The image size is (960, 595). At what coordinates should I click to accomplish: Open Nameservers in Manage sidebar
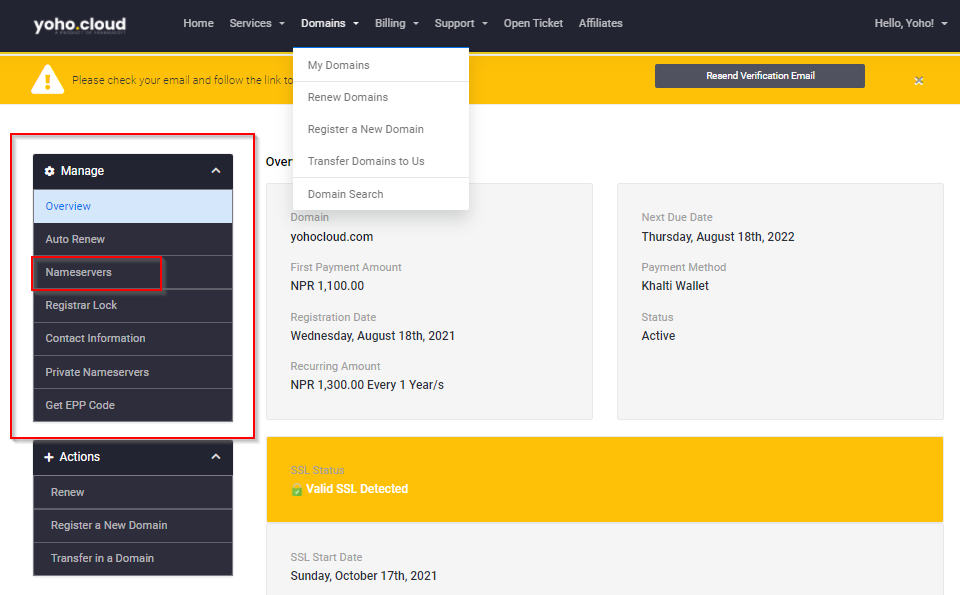(x=79, y=272)
